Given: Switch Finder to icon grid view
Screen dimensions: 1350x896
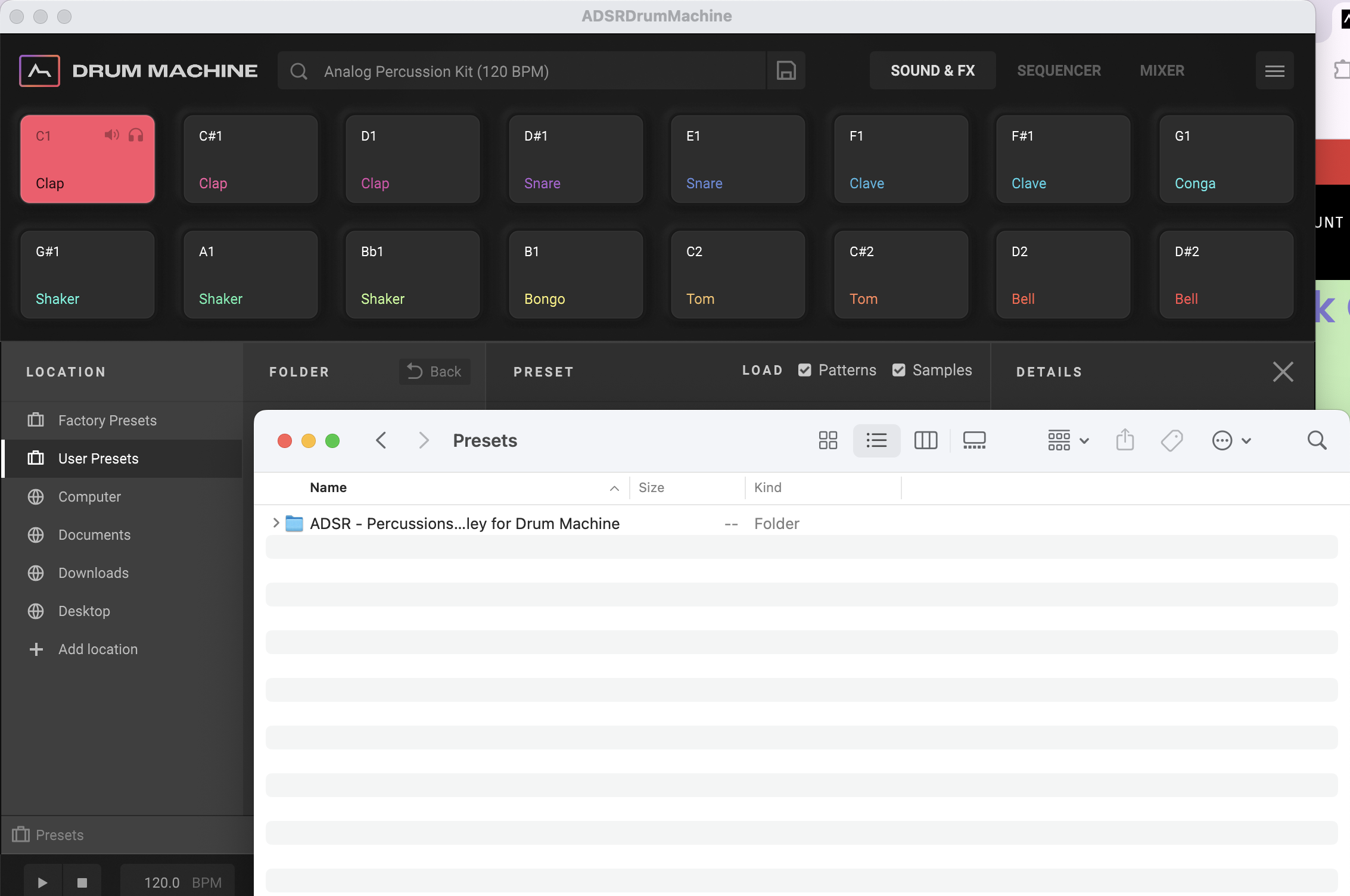Looking at the screenshot, I should tap(828, 441).
